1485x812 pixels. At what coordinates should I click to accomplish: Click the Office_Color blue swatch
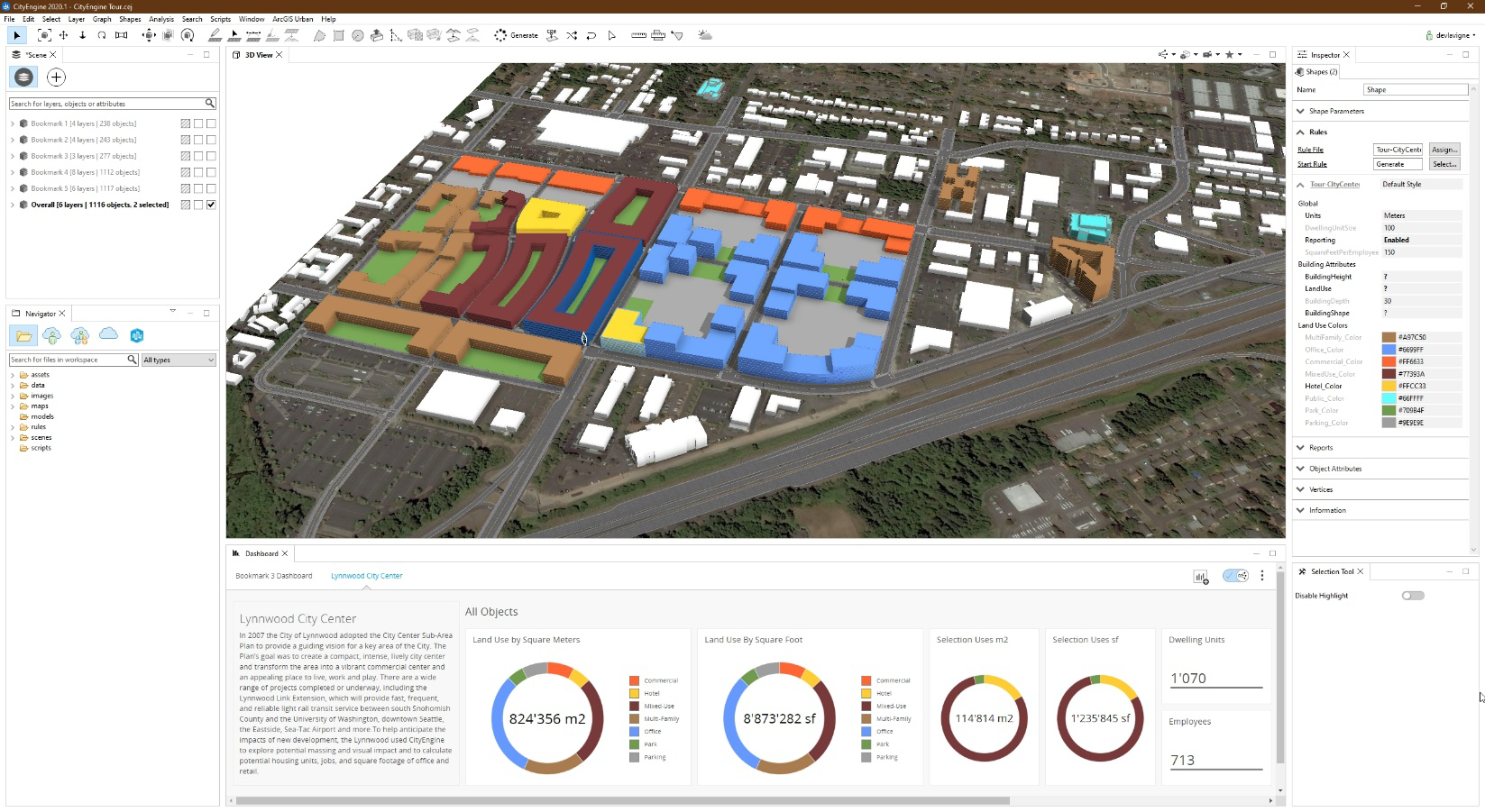pos(1389,350)
